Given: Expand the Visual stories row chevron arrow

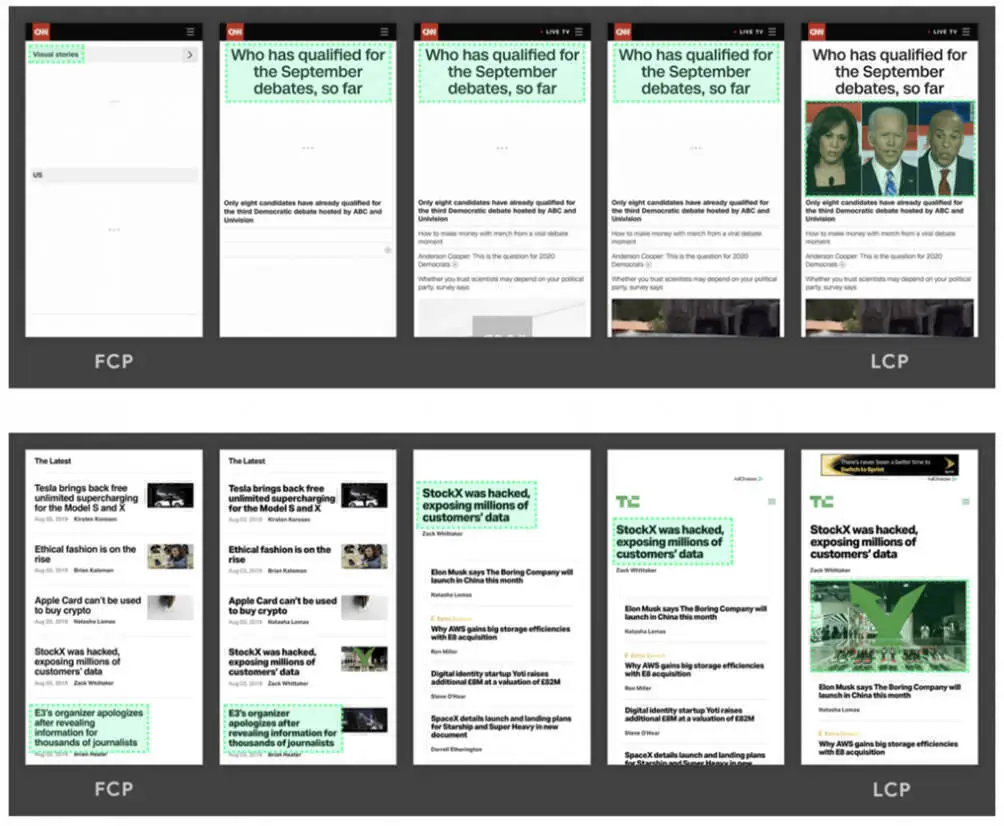Looking at the screenshot, I should tap(189, 55).
